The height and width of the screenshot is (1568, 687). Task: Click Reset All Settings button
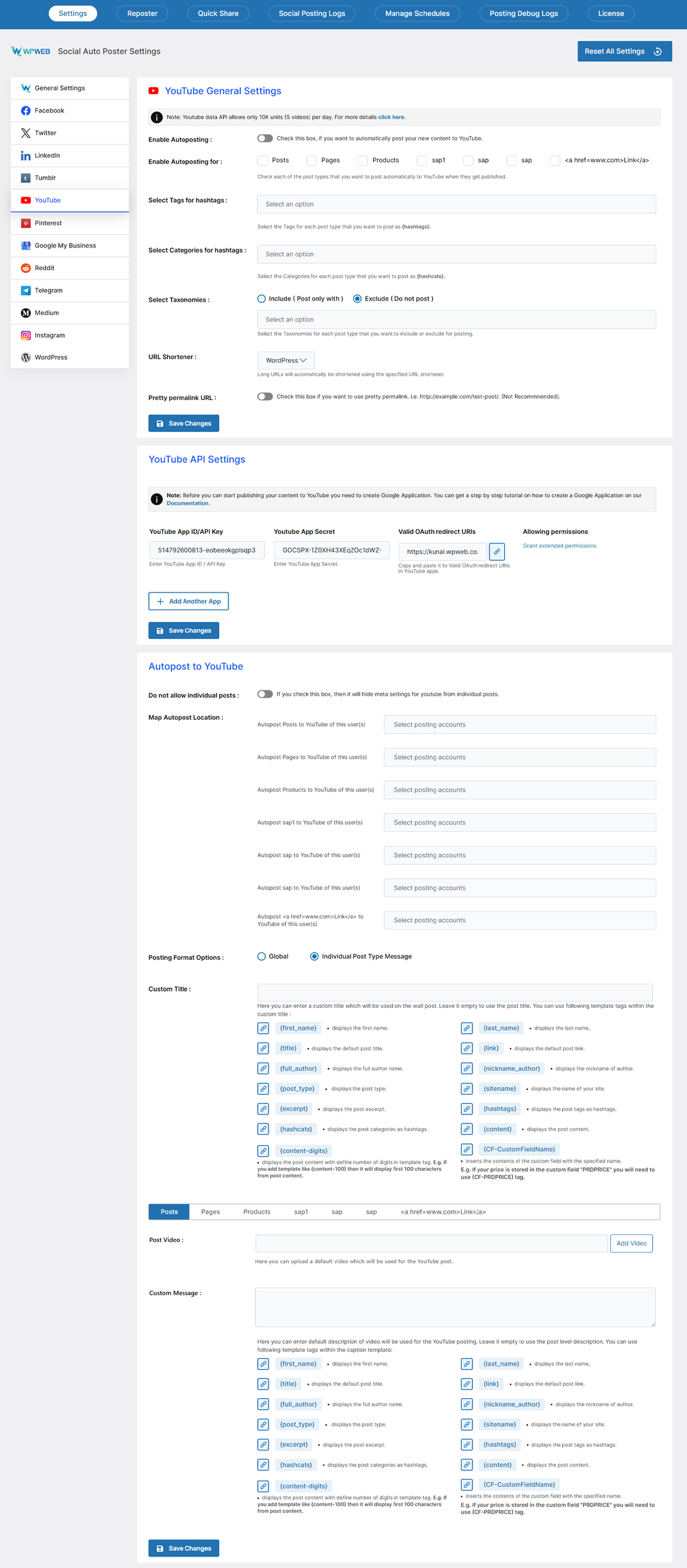tap(624, 51)
